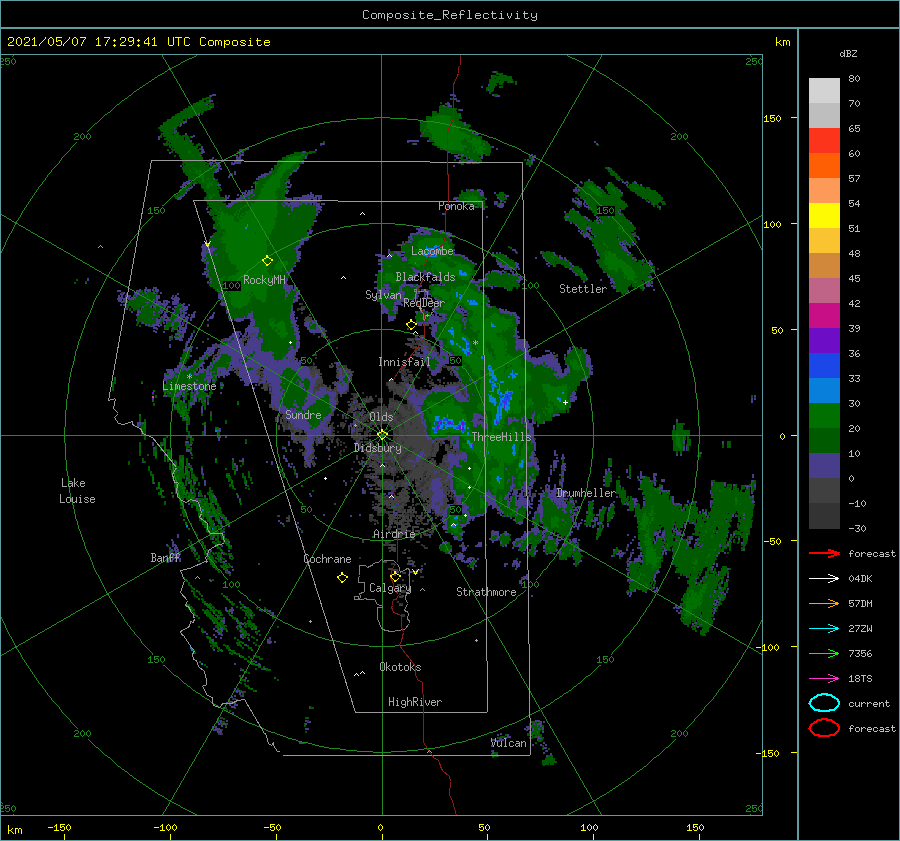Screen dimensions: 900x841
Task: Click the RockyMH station label
Action: point(264,280)
